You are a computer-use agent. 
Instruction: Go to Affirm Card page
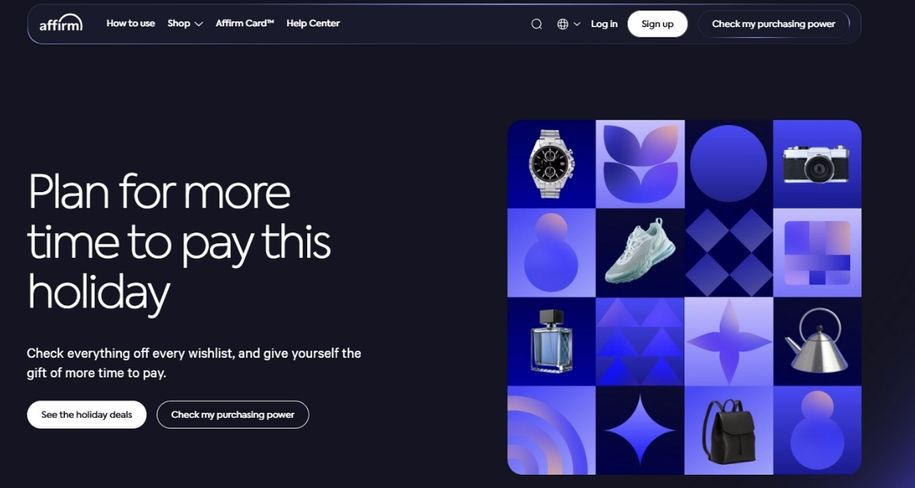pyautogui.click(x=245, y=23)
